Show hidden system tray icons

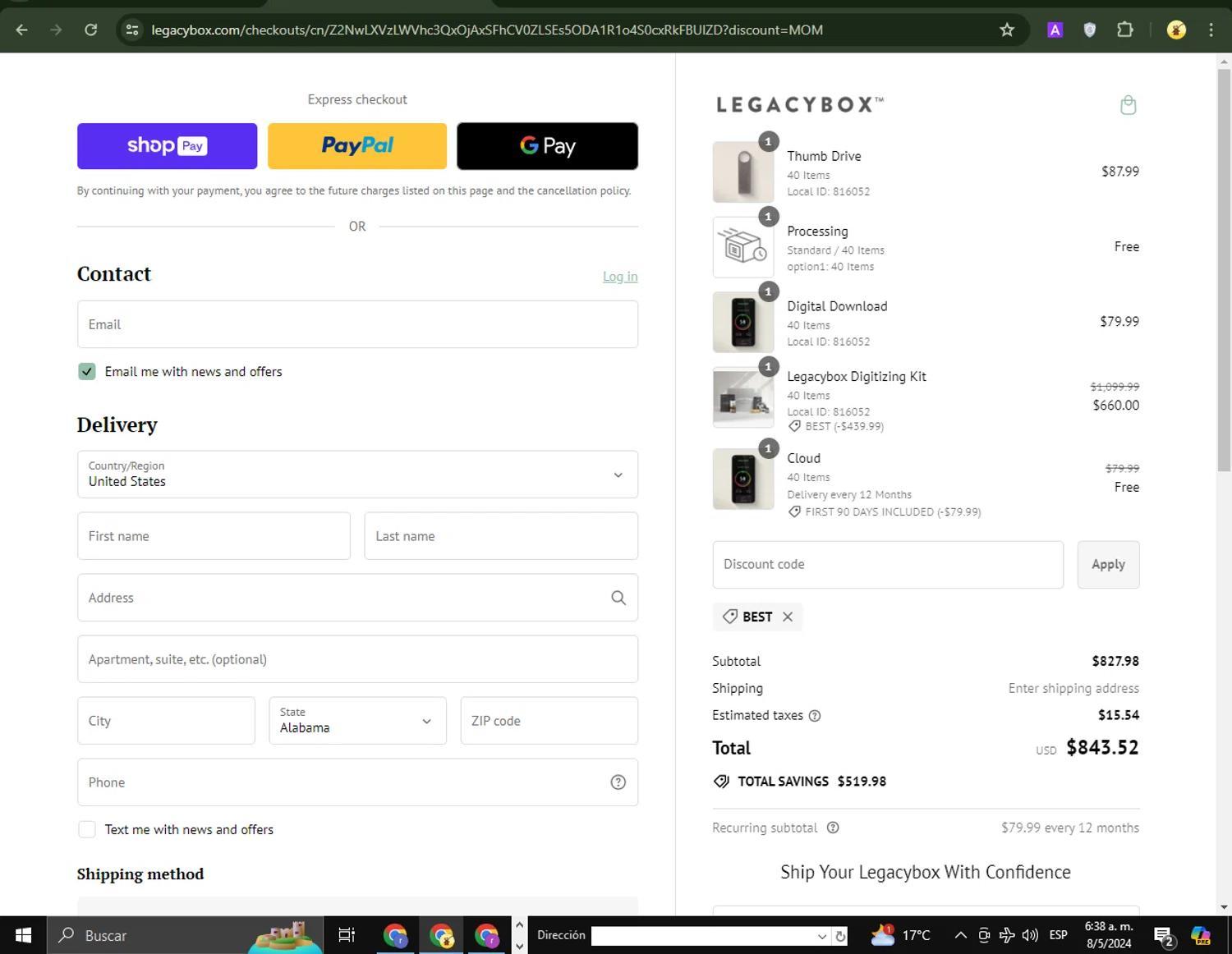(x=960, y=935)
